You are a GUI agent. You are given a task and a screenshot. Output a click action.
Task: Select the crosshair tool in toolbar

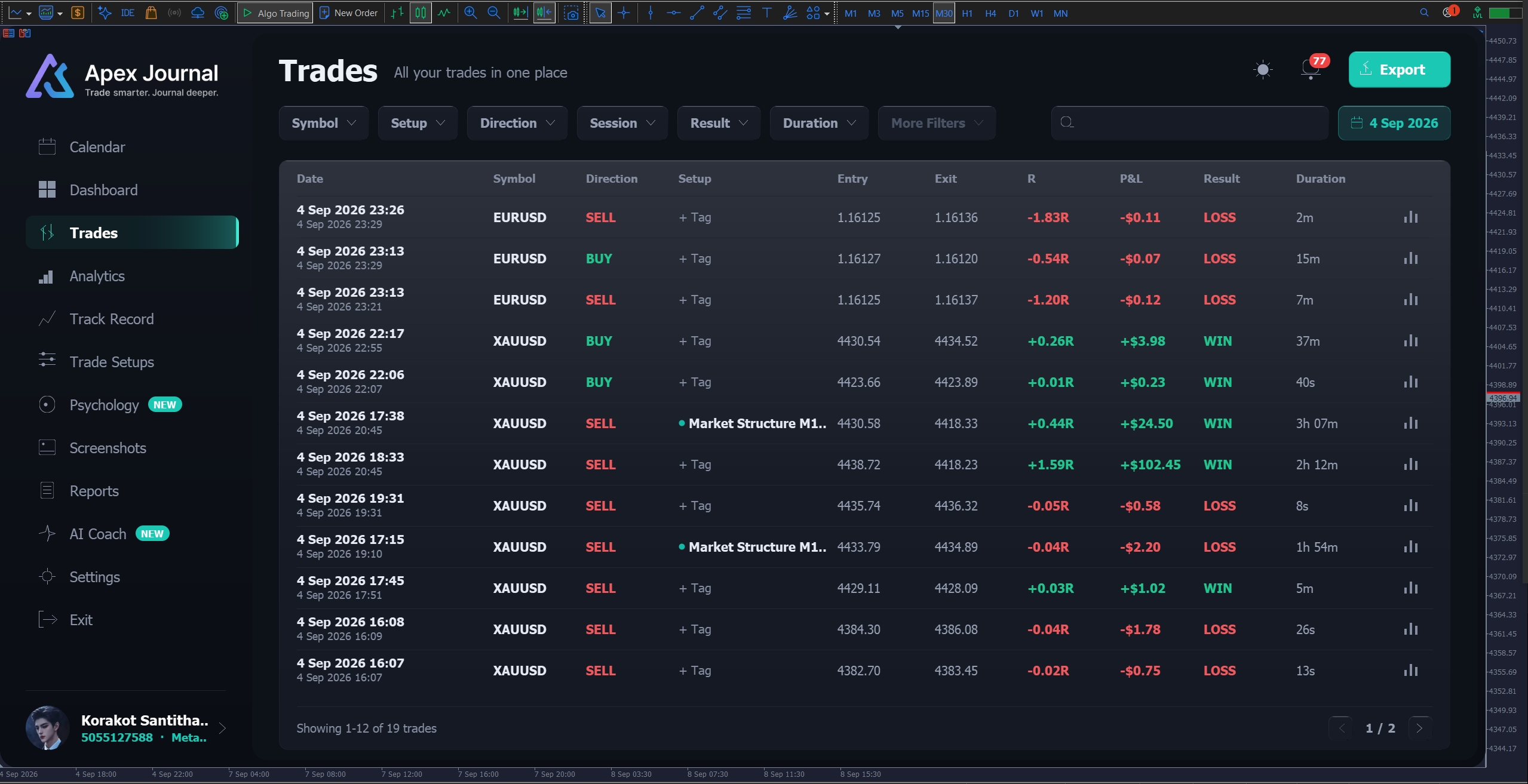point(624,13)
